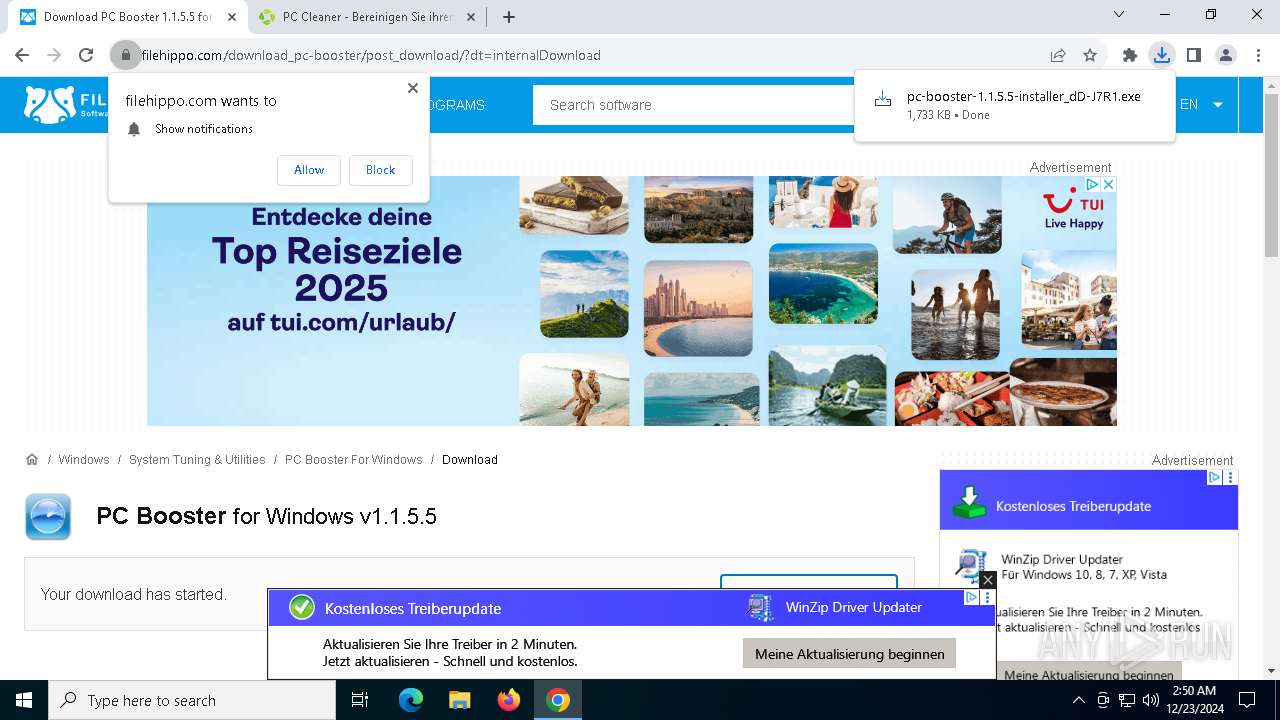This screenshot has height=720, width=1280.
Task: Click the volume icon in system tray
Action: [1151, 700]
